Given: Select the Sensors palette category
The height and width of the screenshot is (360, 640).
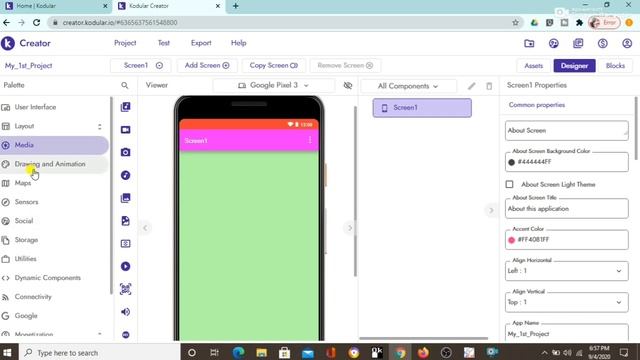Looking at the screenshot, I should click(54, 202).
